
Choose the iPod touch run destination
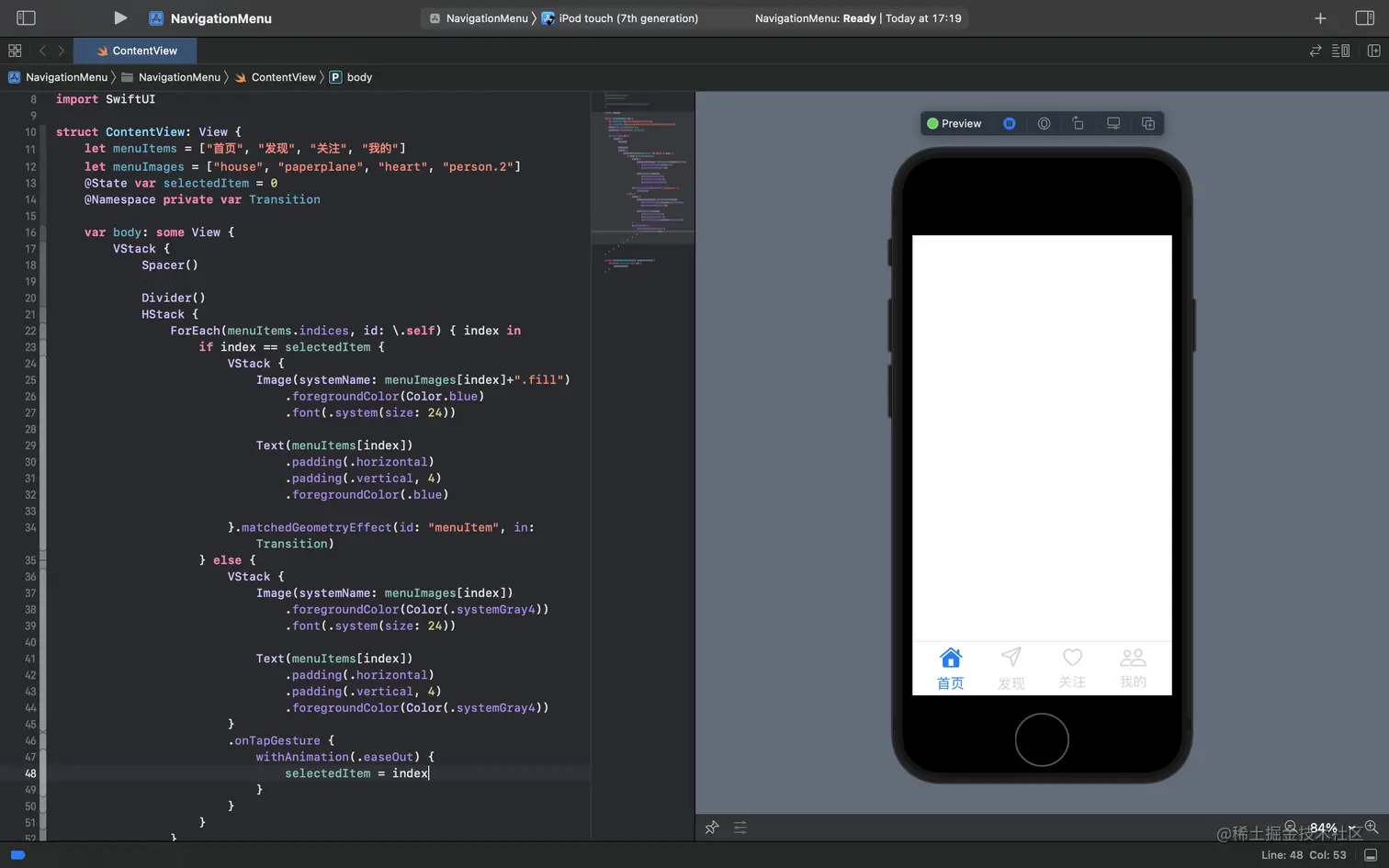click(x=620, y=18)
